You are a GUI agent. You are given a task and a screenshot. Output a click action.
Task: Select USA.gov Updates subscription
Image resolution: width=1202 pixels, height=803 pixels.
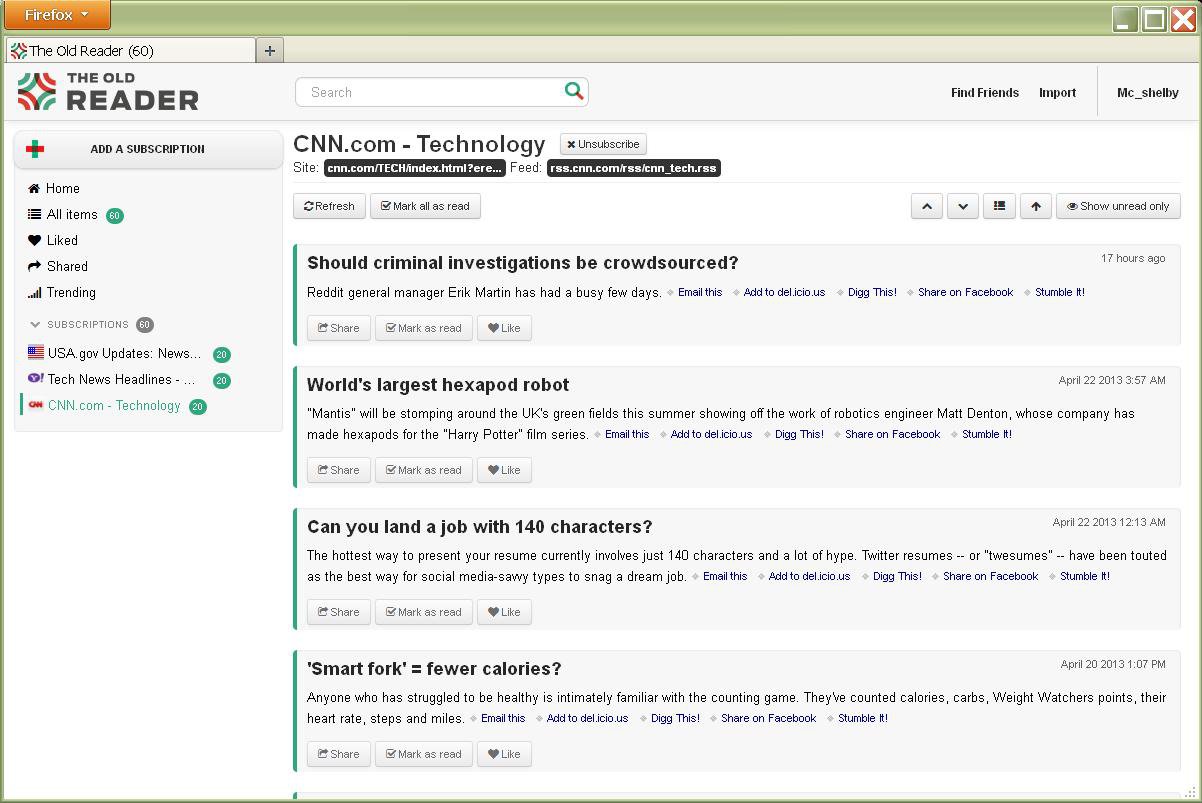[123, 353]
